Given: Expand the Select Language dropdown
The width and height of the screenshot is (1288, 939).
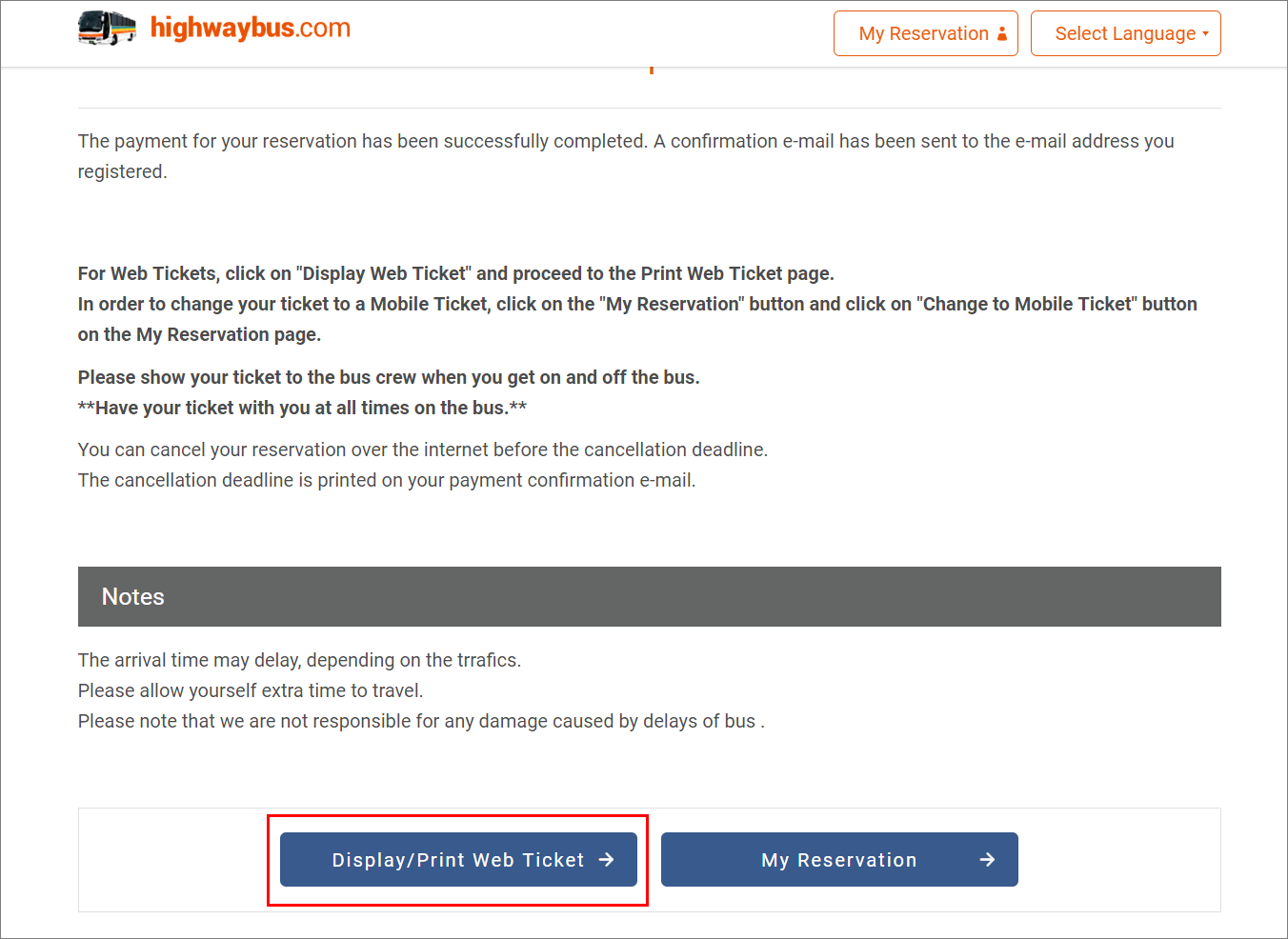Looking at the screenshot, I should [x=1124, y=34].
